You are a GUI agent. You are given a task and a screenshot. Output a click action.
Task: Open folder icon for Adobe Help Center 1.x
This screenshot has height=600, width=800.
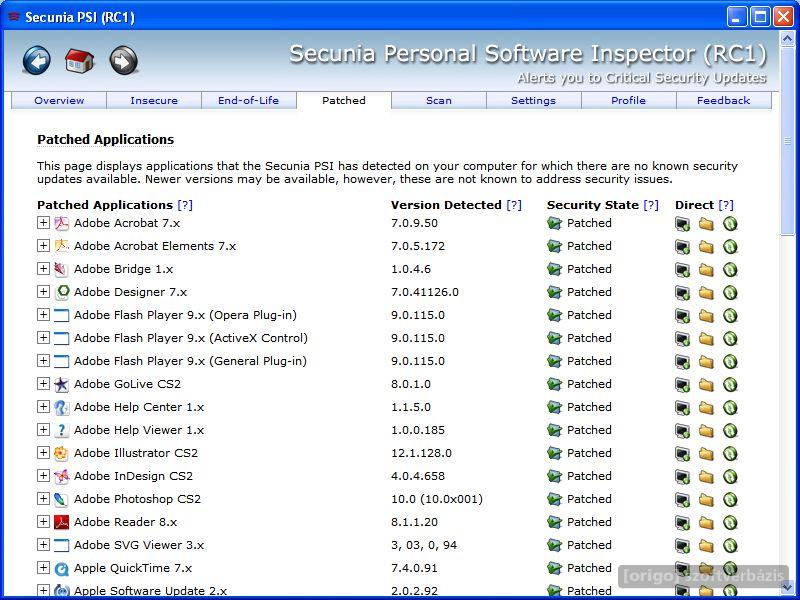(706, 407)
